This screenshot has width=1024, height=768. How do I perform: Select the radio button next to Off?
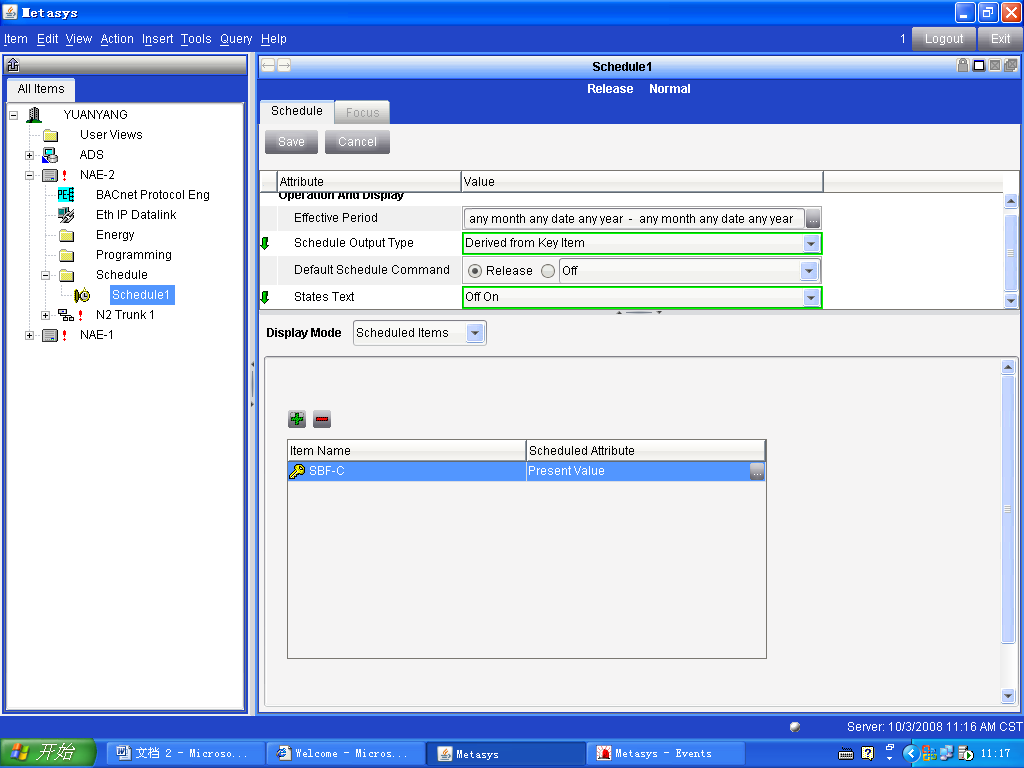pos(548,271)
